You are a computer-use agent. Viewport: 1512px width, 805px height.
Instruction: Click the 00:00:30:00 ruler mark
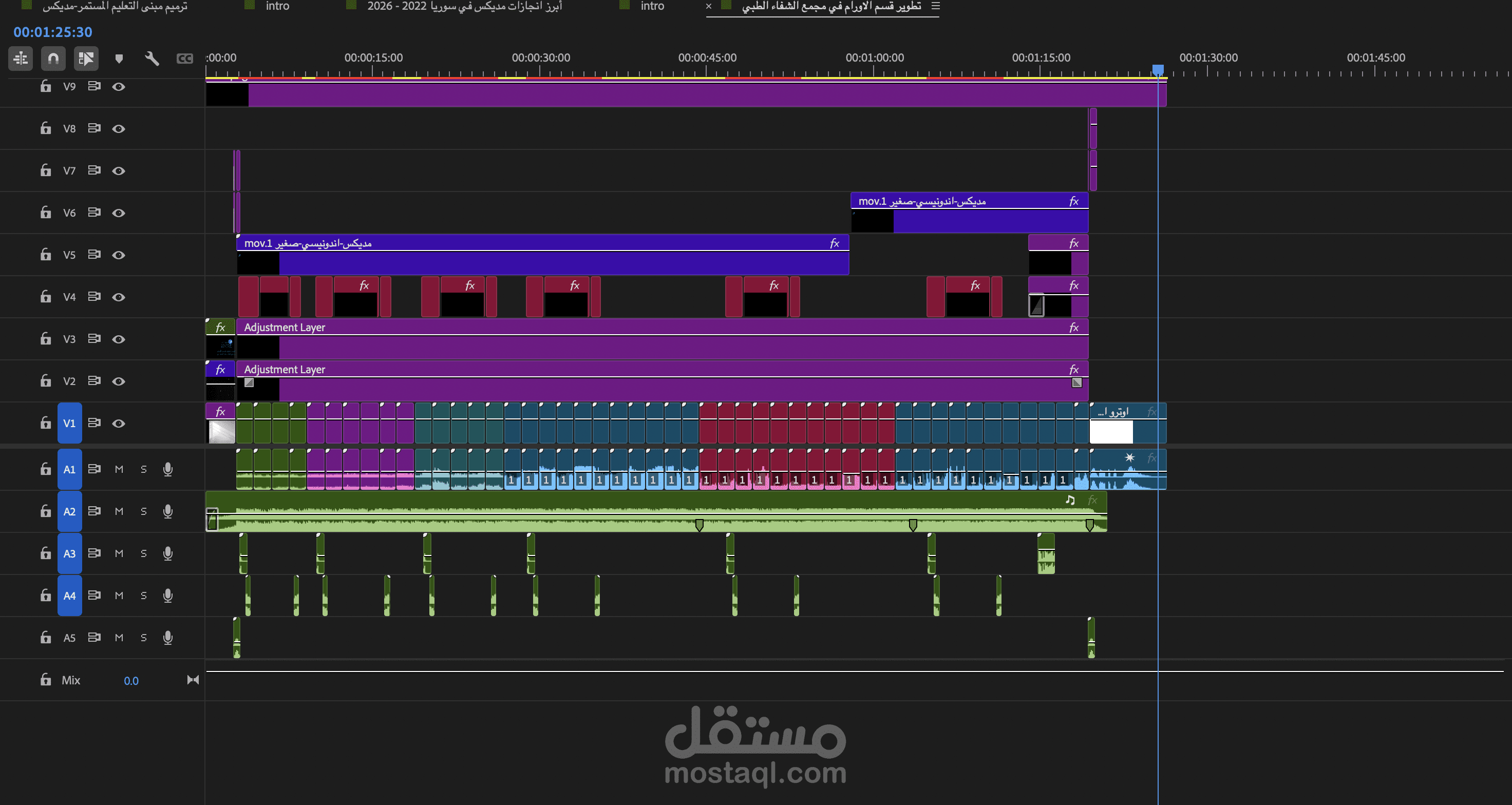point(541,57)
